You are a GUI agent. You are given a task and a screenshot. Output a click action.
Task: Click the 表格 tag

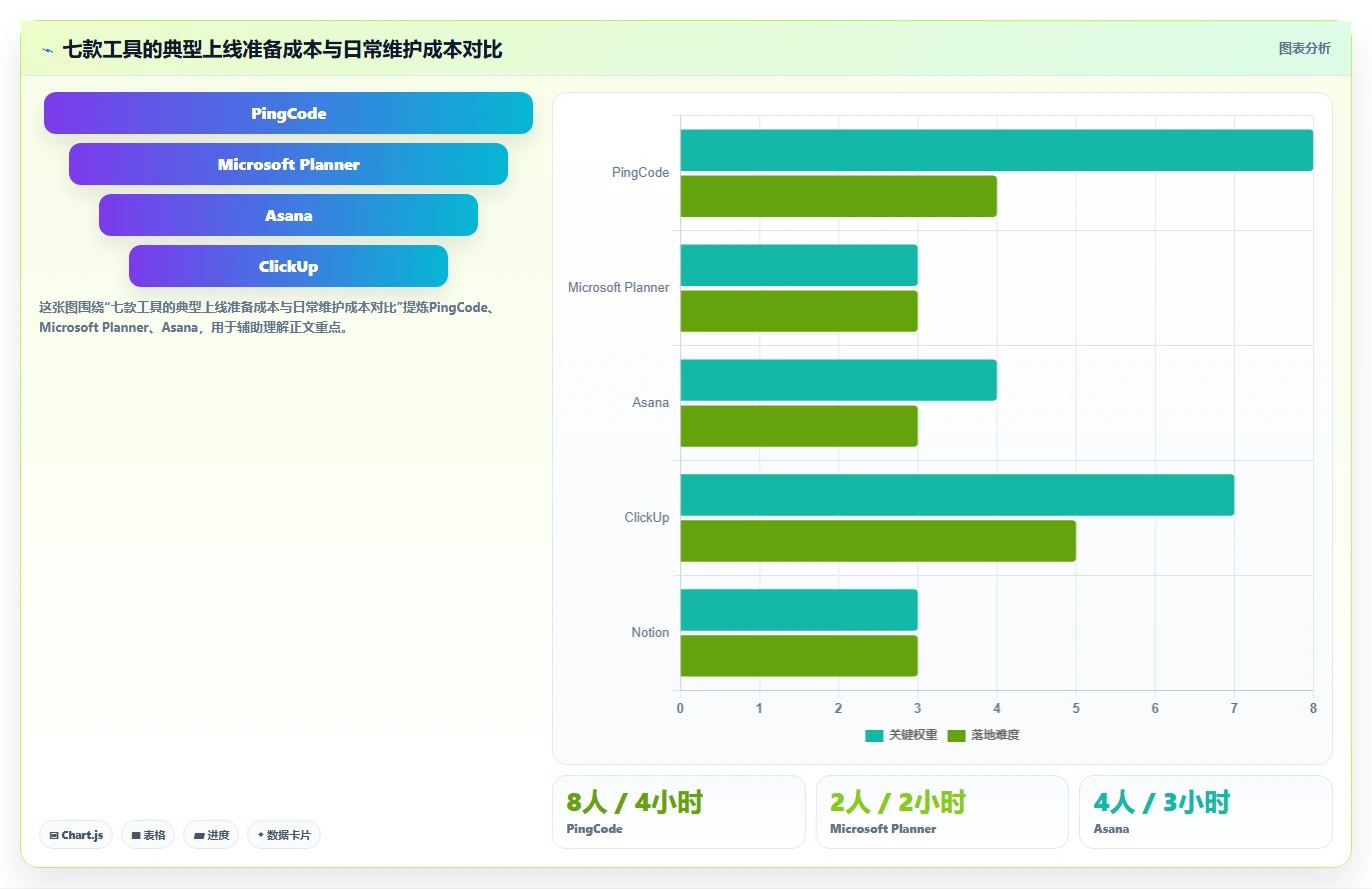point(148,835)
